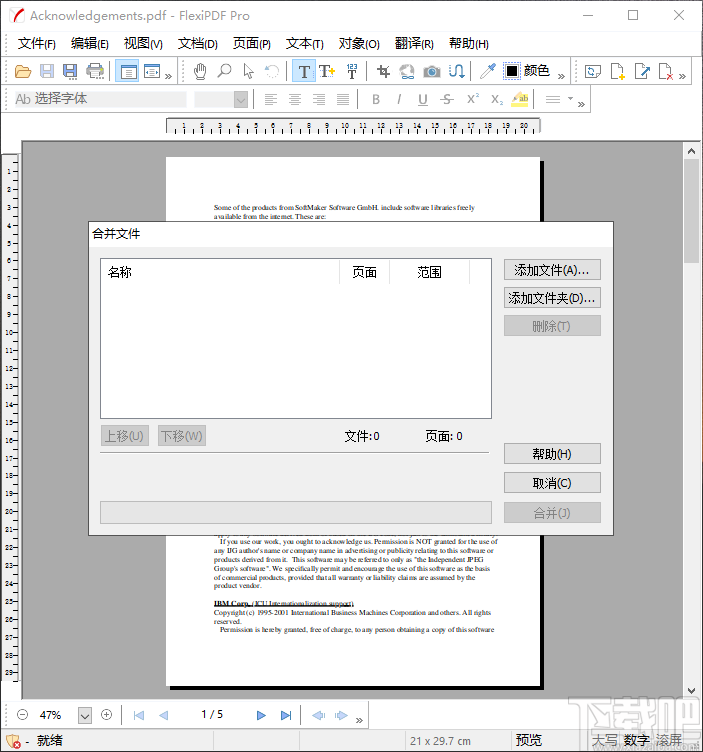Image resolution: width=703 pixels, height=752 pixels.
Task: Click the vertical scrollbar thumb
Action: tap(691, 211)
